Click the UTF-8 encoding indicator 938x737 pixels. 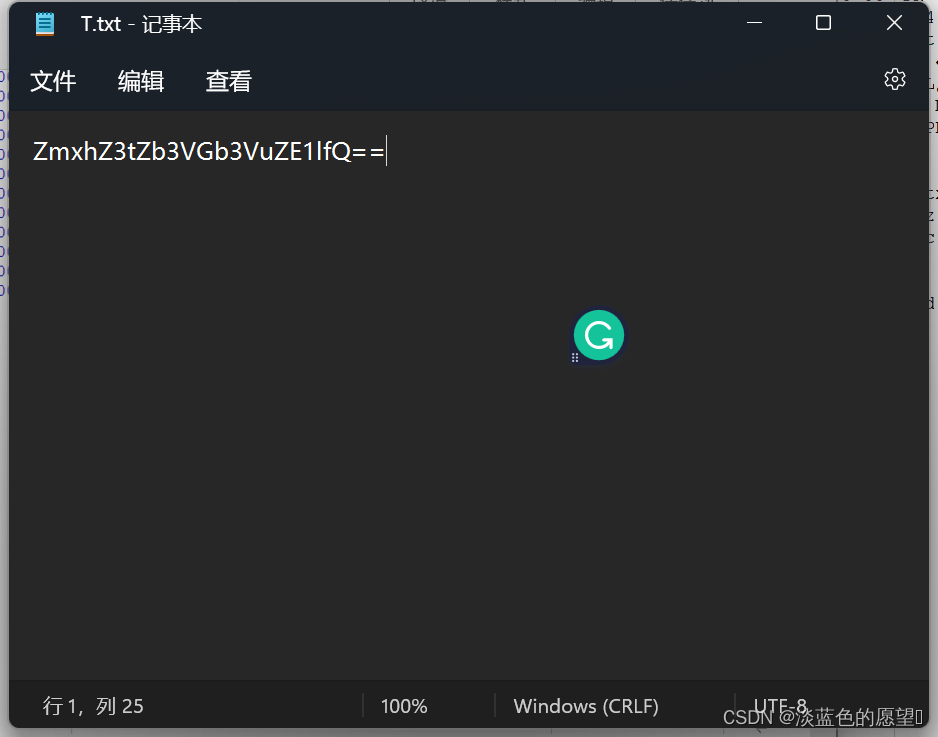tap(780, 705)
